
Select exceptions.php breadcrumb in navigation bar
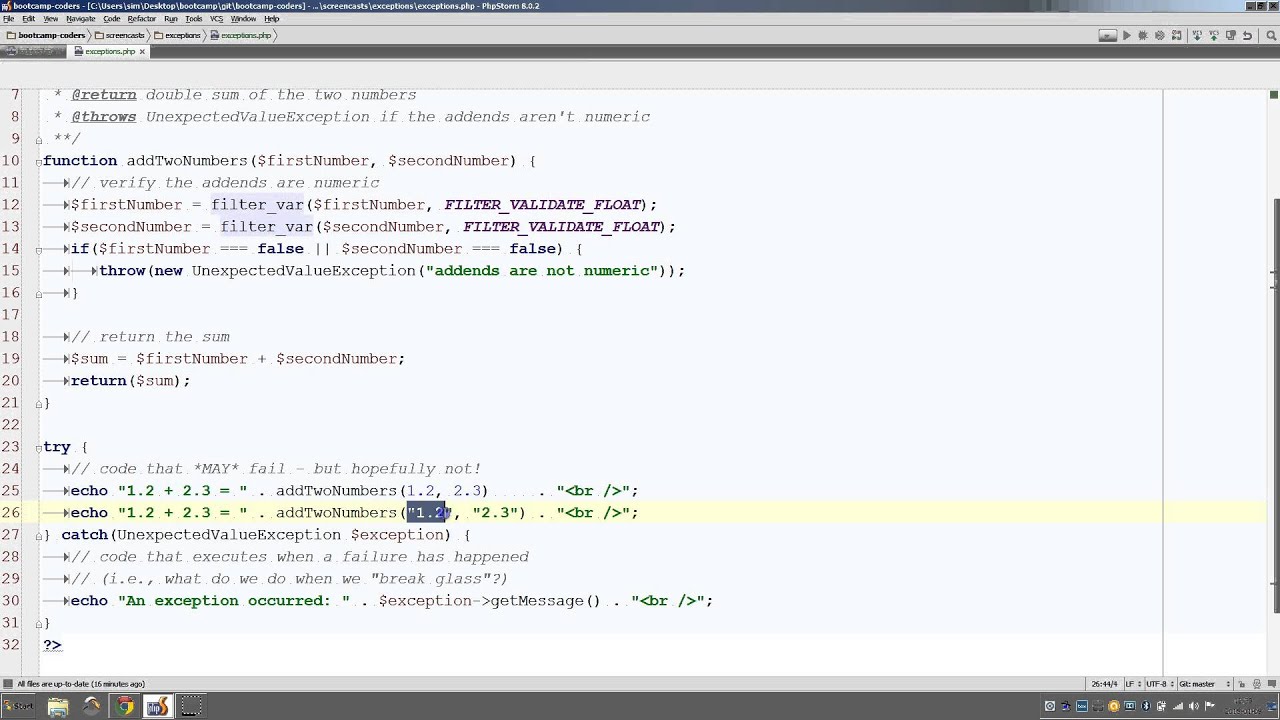pyautogui.click(x=241, y=35)
